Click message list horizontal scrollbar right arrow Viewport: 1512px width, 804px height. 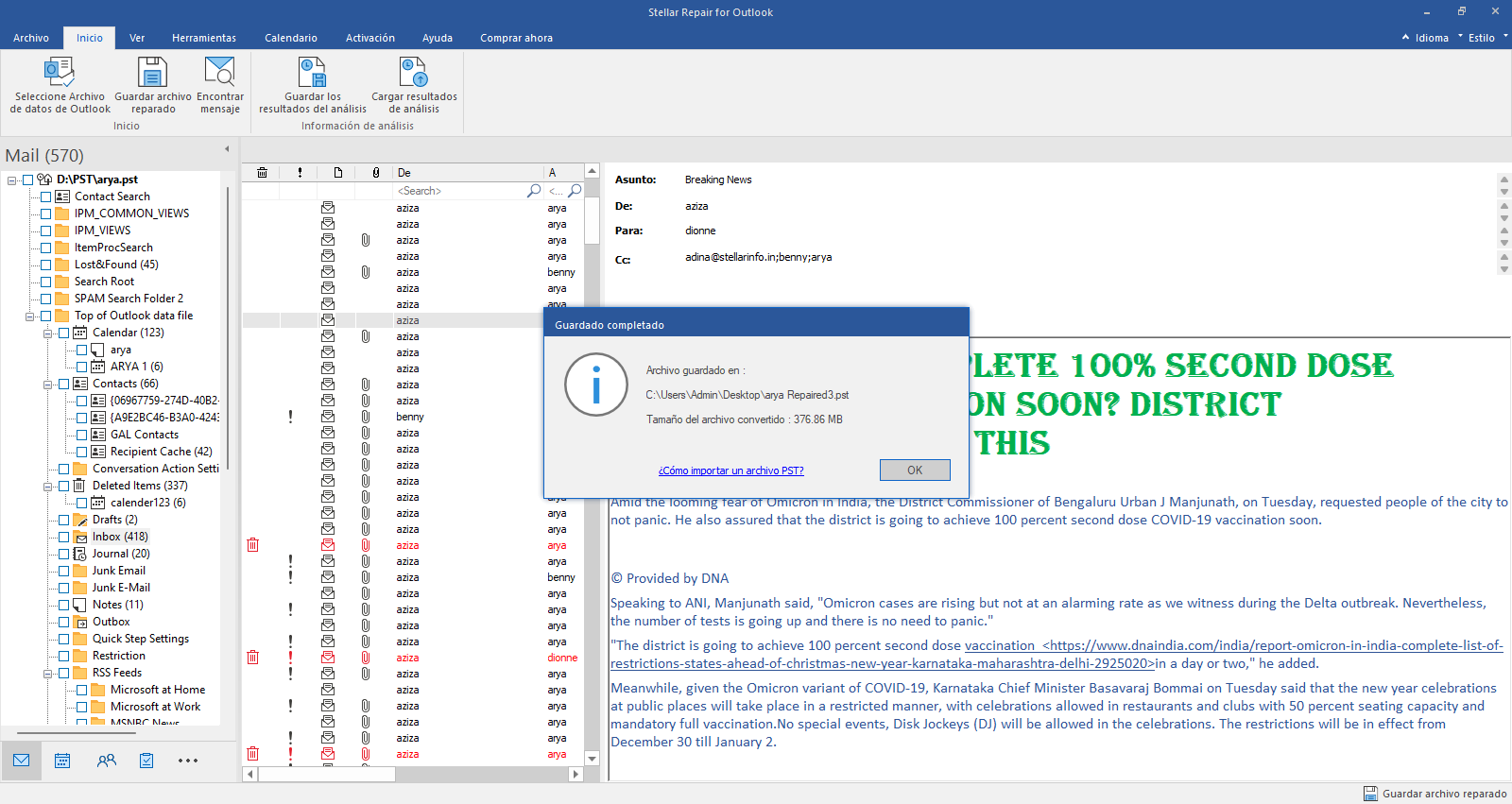click(576, 774)
